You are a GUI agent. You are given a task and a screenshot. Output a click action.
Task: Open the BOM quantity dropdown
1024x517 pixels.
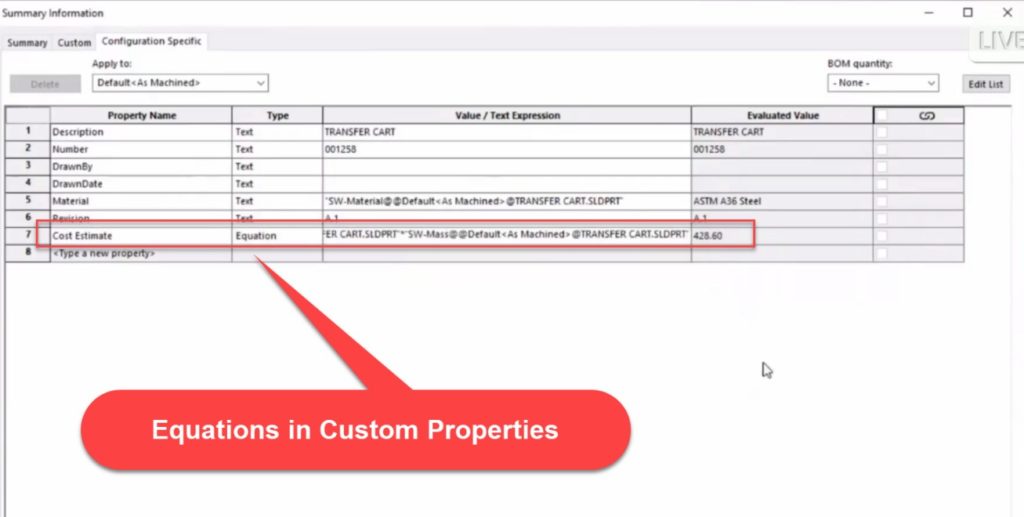883,83
